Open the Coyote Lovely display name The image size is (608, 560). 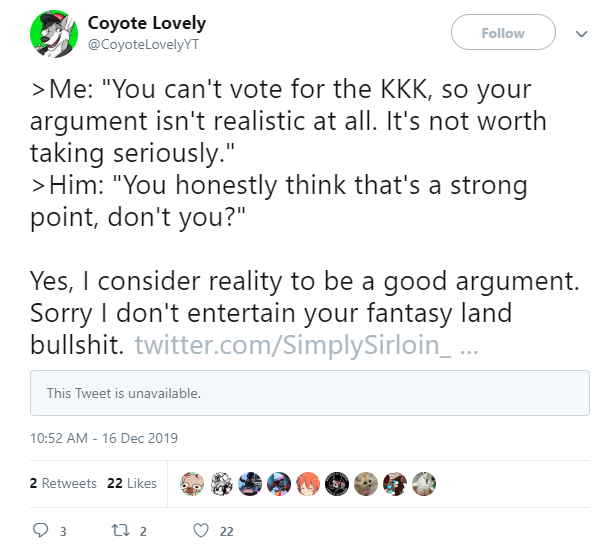[147, 23]
